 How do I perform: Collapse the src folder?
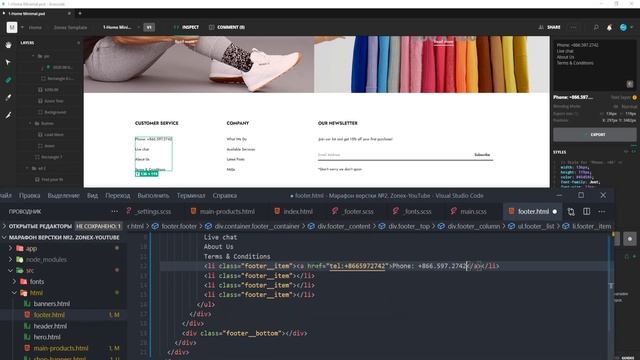pos(11,270)
